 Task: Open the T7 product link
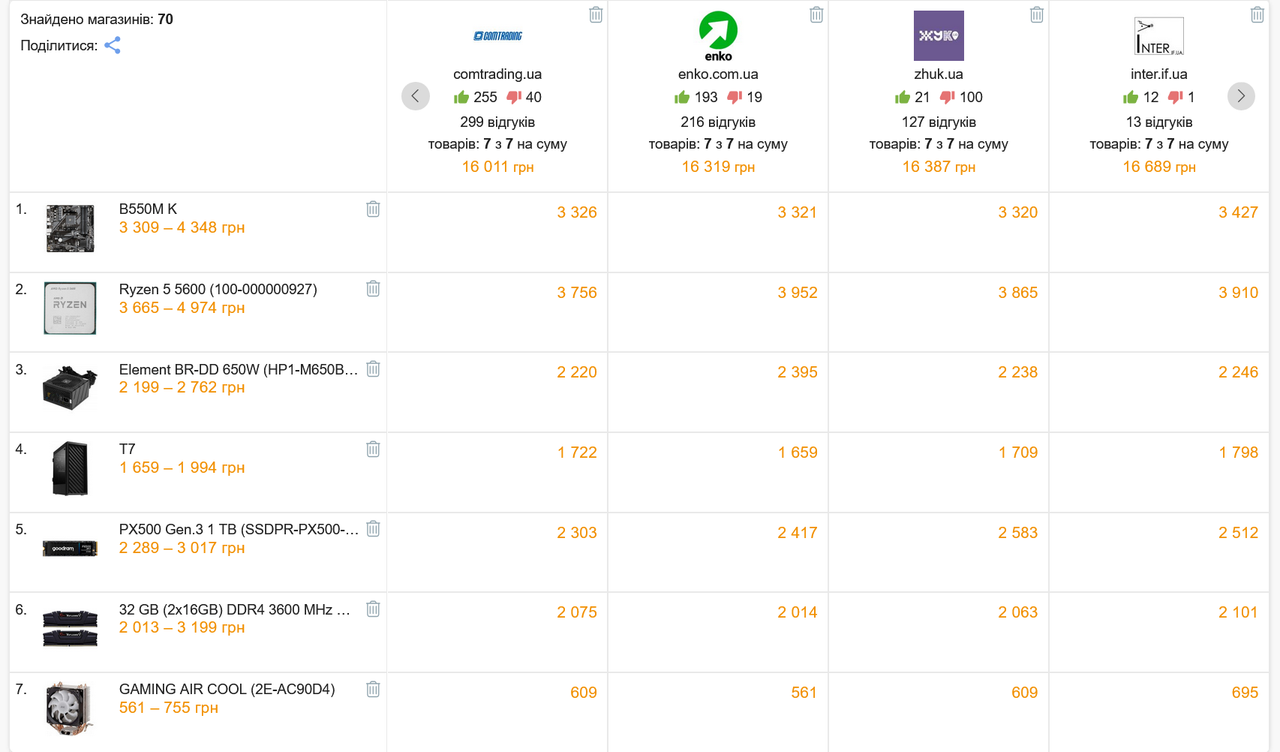[x=127, y=449]
